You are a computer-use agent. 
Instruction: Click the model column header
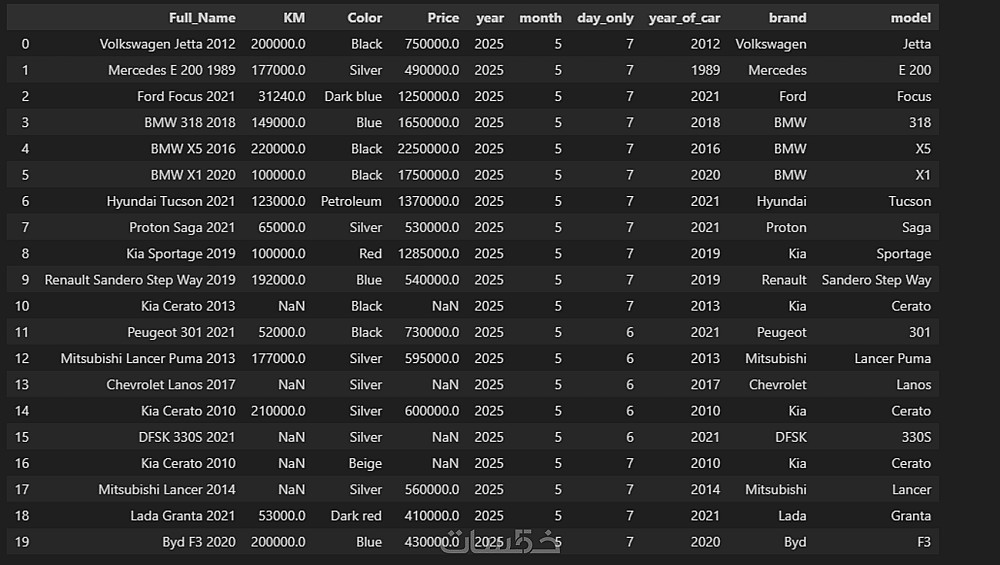(x=911, y=18)
